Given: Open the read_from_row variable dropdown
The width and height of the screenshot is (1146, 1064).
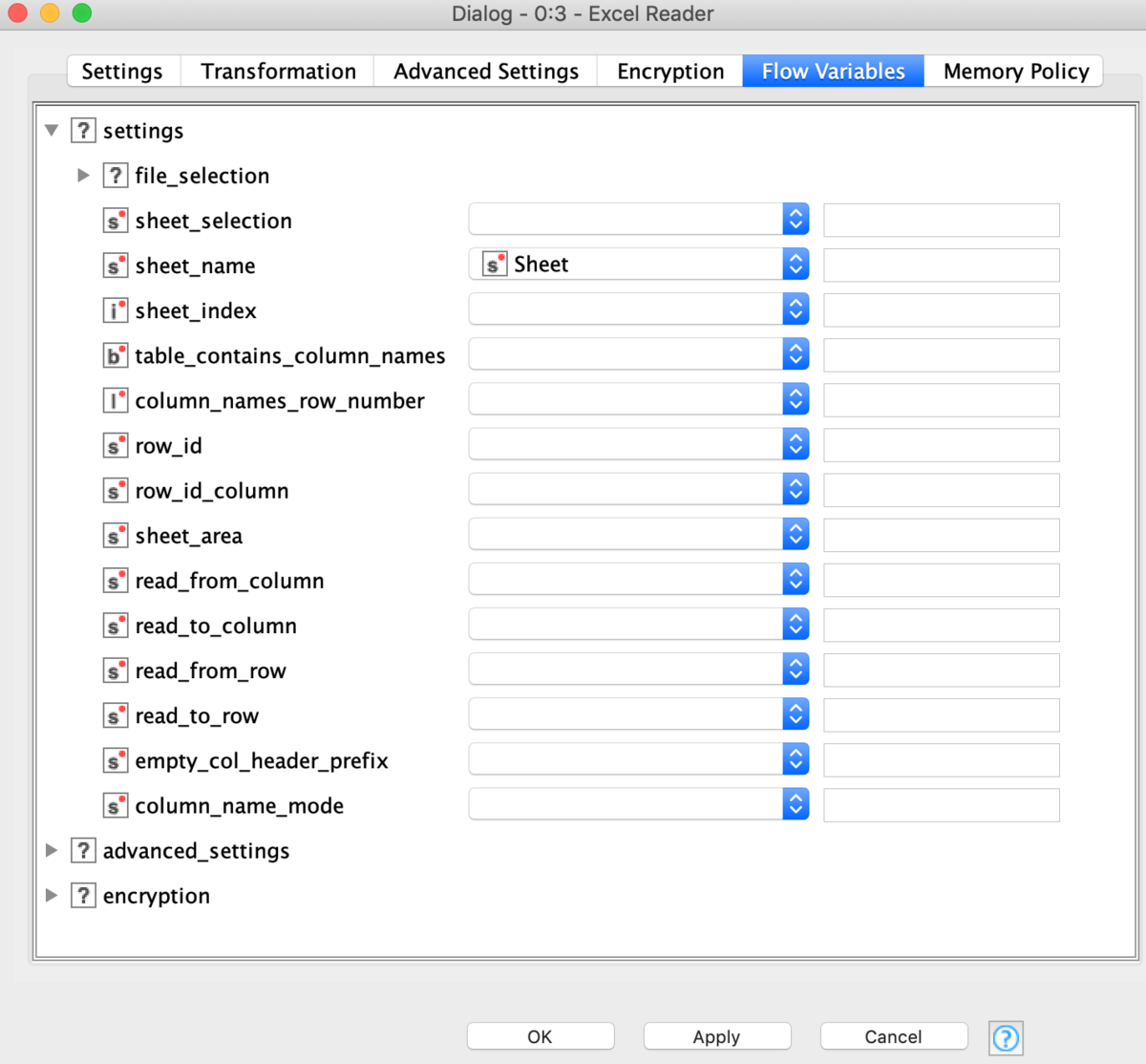Looking at the screenshot, I should point(639,669).
